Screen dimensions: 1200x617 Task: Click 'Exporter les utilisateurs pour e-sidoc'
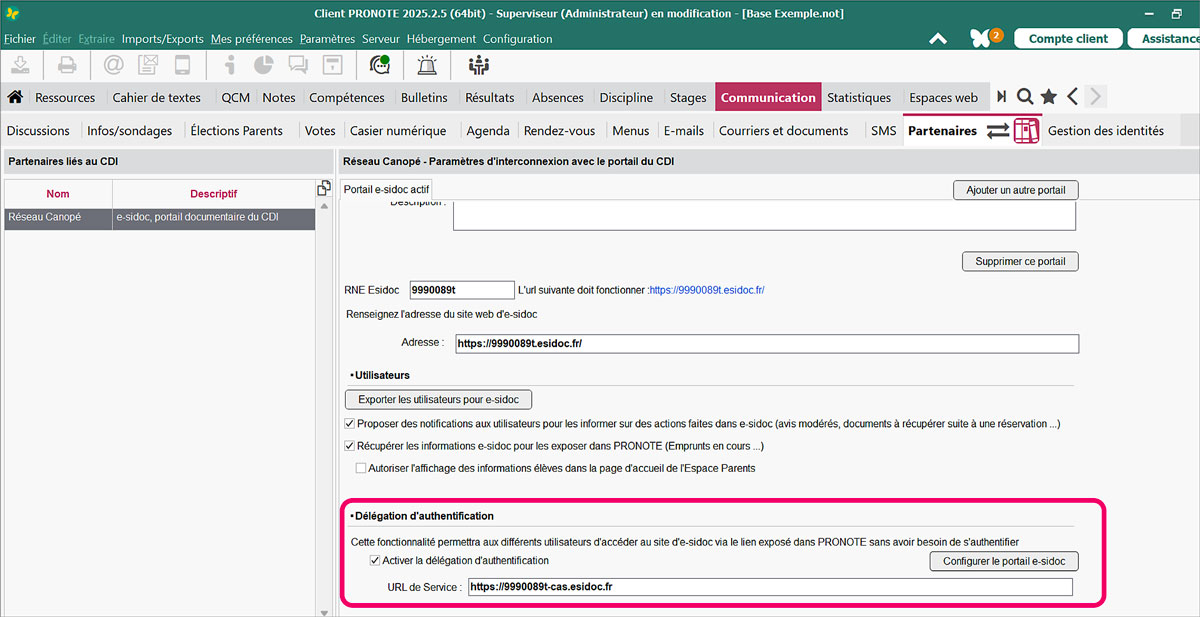439,400
